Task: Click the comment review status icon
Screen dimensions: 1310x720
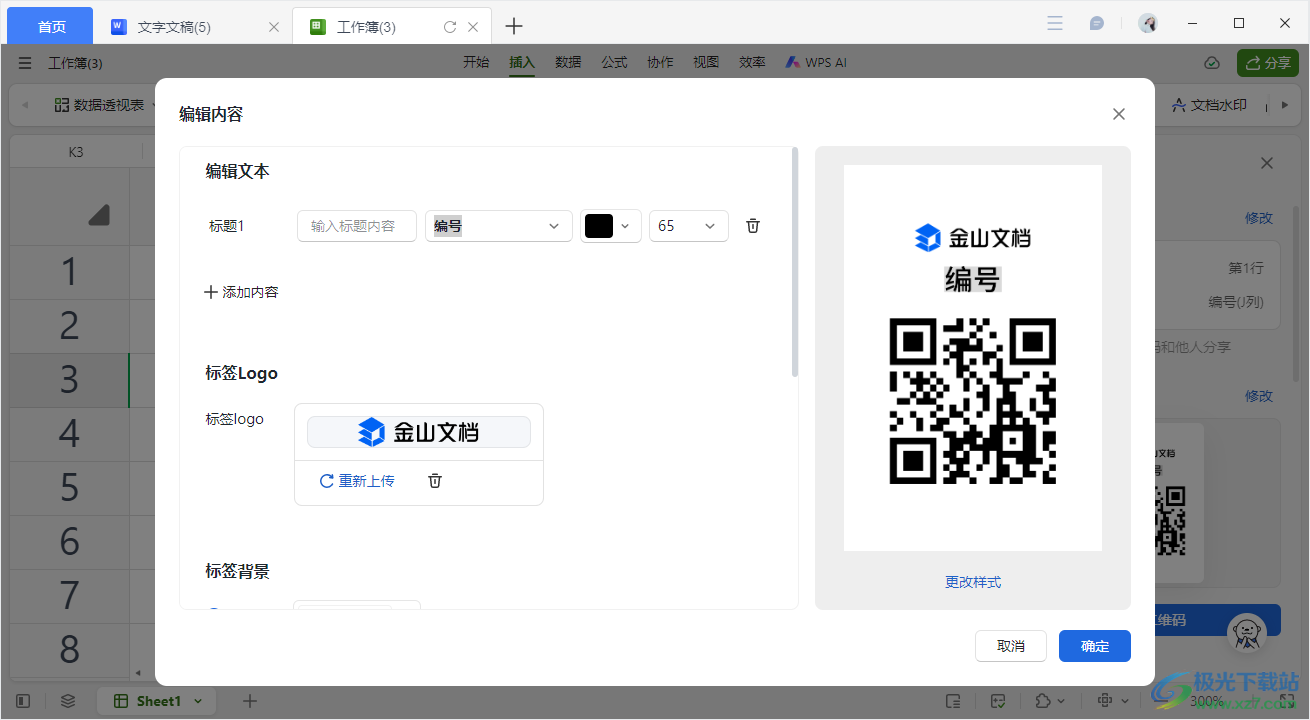Action: pyautogui.click(x=998, y=701)
